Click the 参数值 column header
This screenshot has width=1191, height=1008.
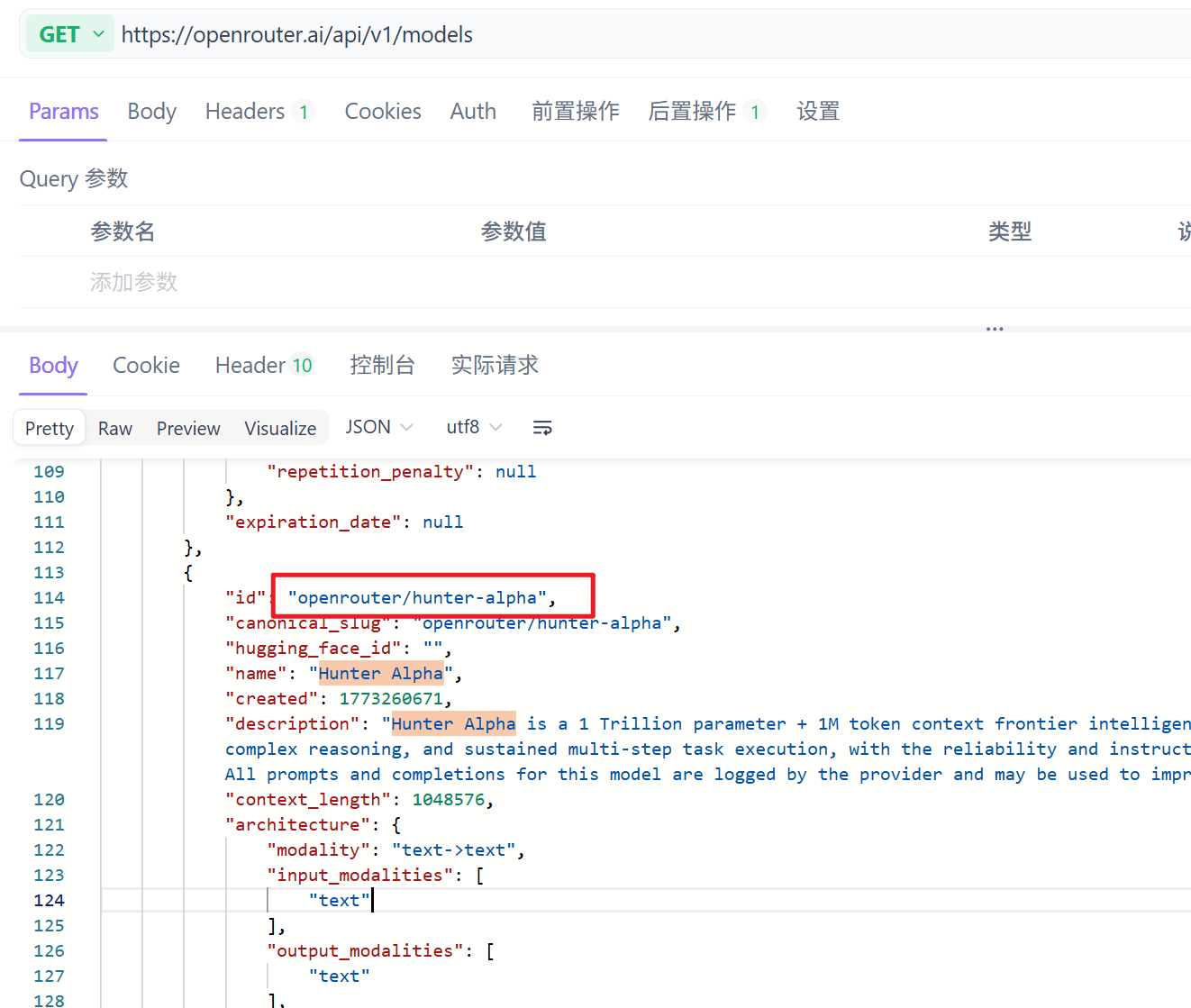pos(514,232)
